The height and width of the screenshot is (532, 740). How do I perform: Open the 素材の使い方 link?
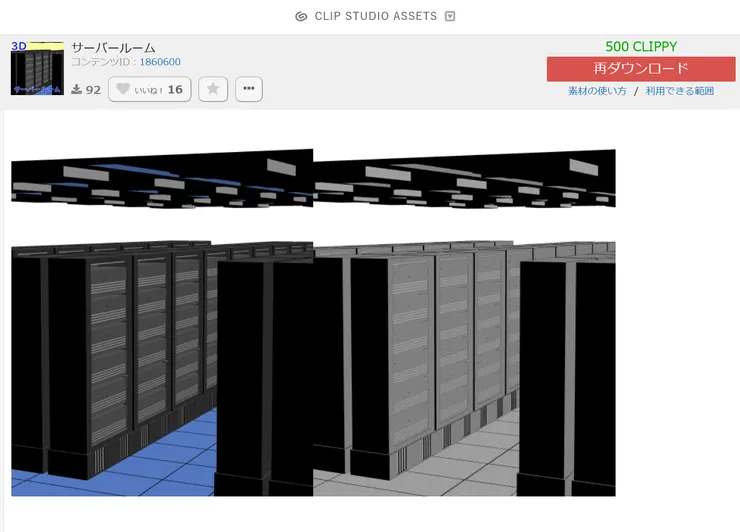(597, 91)
